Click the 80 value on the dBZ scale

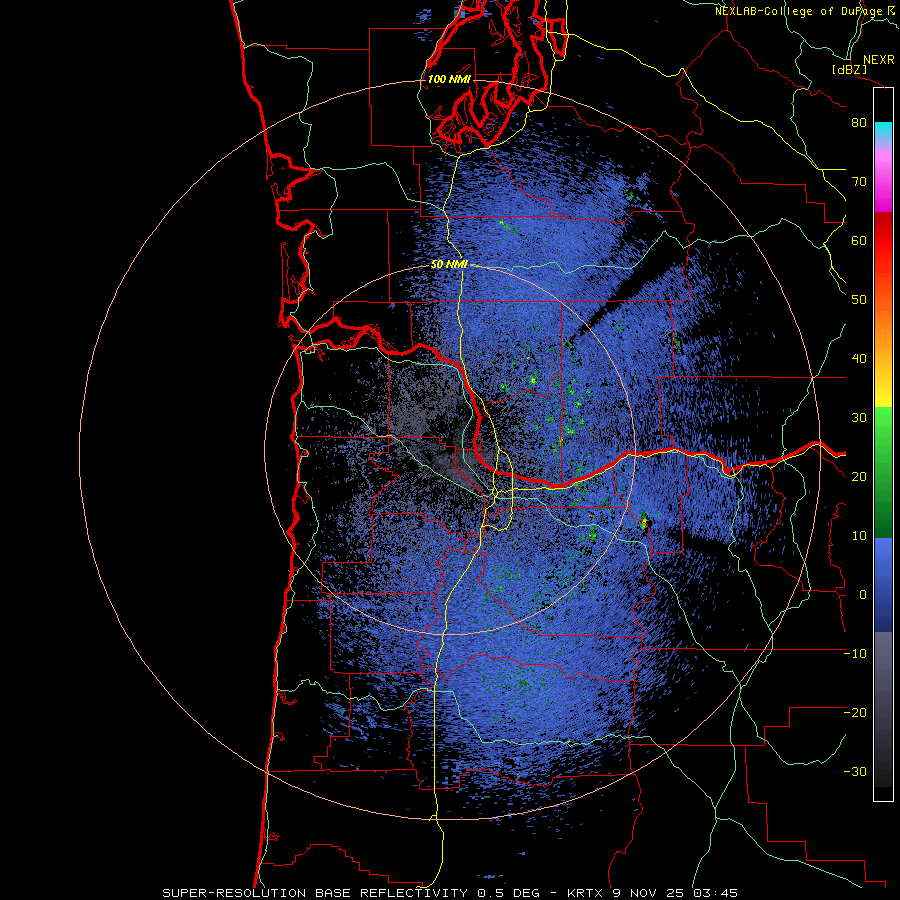pos(859,123)
